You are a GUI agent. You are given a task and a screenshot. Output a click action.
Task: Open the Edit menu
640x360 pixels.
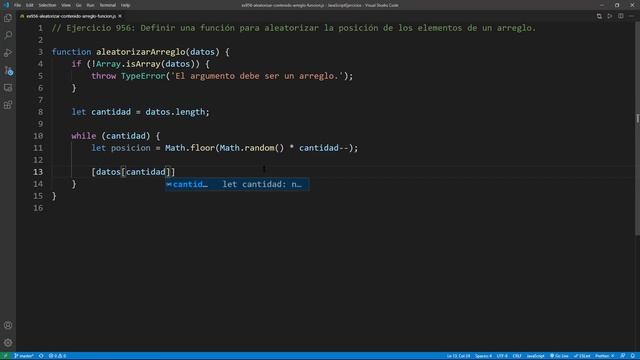click(30, 5)
